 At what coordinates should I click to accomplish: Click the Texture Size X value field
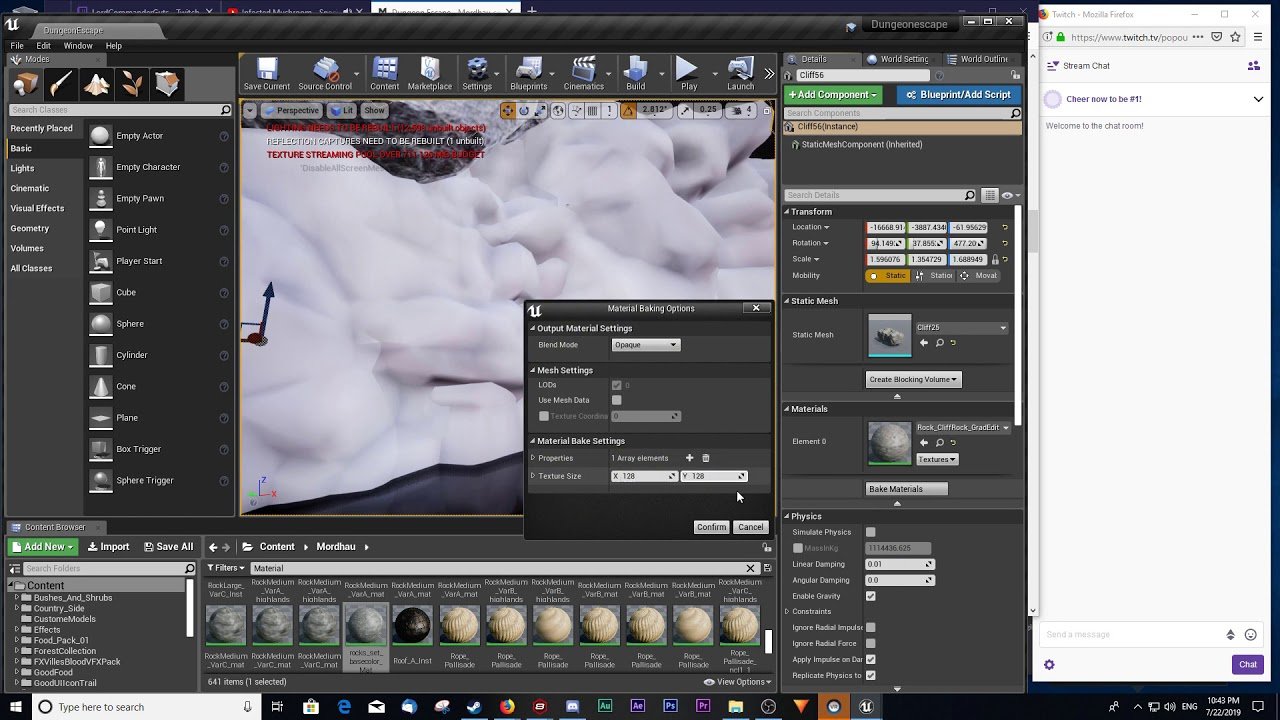(642, 476)
